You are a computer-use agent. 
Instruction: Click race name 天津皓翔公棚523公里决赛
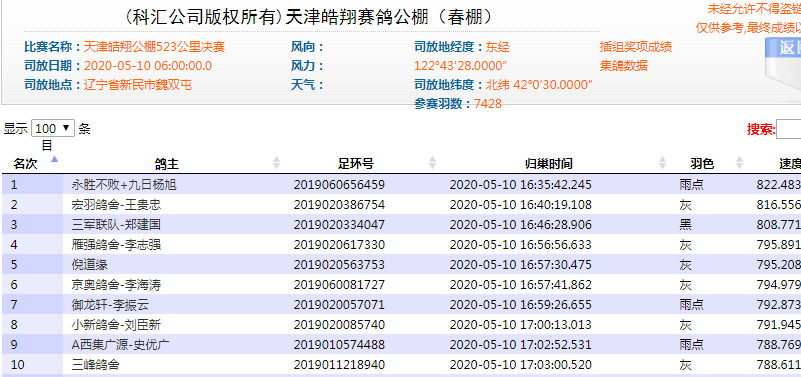tap(154, 48)
